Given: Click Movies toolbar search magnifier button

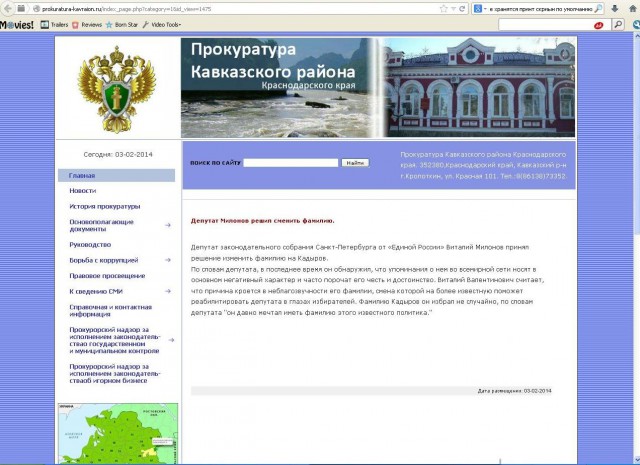Looking at the screenshot, I should click(x=618, y=25).
